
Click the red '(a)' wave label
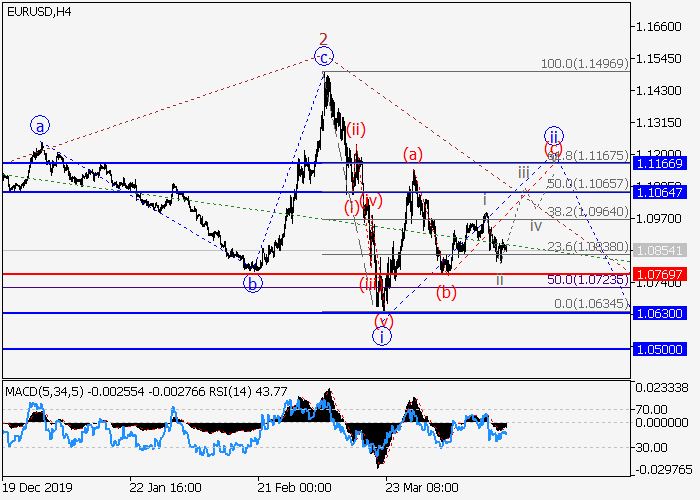(412, 153)
